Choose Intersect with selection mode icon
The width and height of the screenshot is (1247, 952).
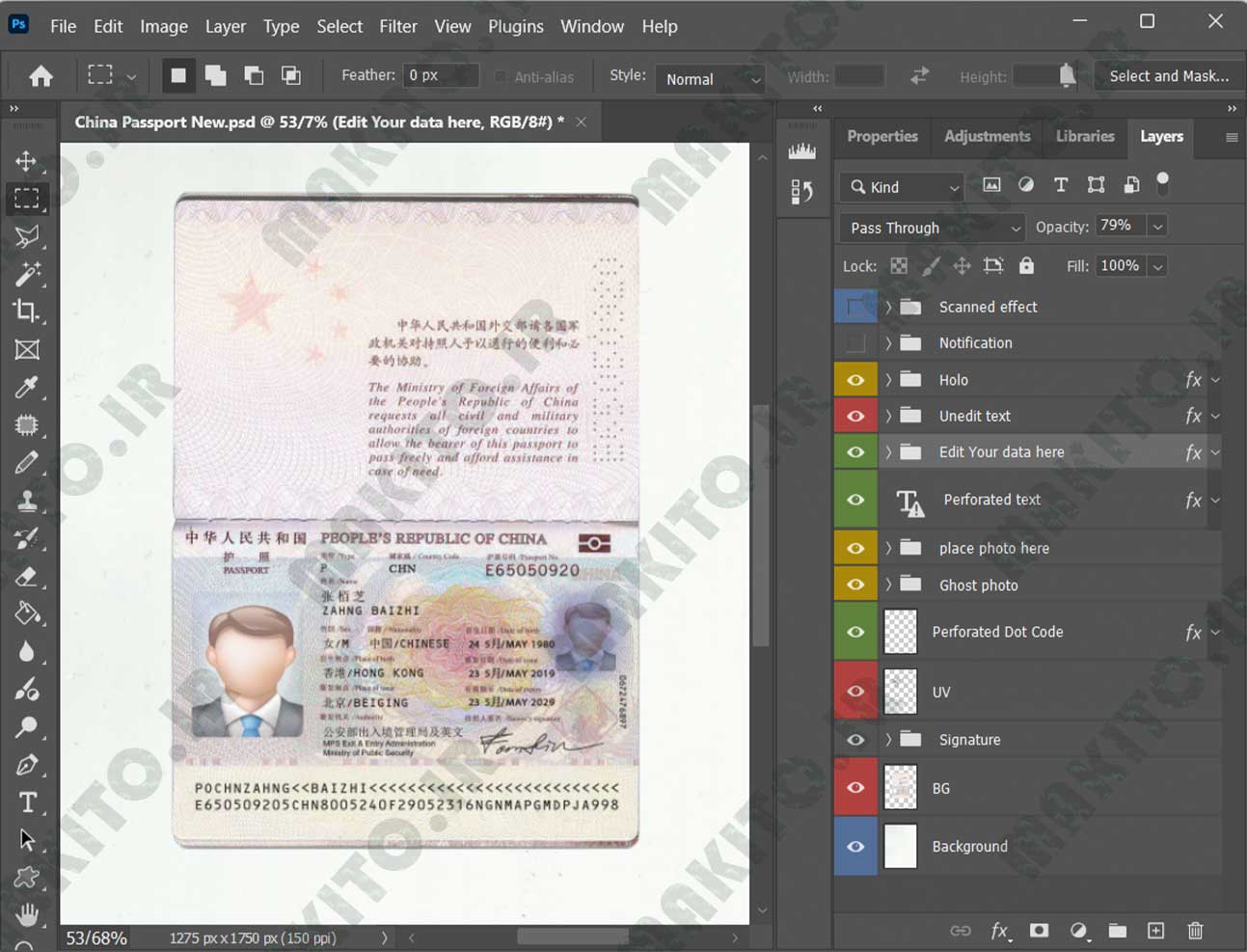[291, 75]
